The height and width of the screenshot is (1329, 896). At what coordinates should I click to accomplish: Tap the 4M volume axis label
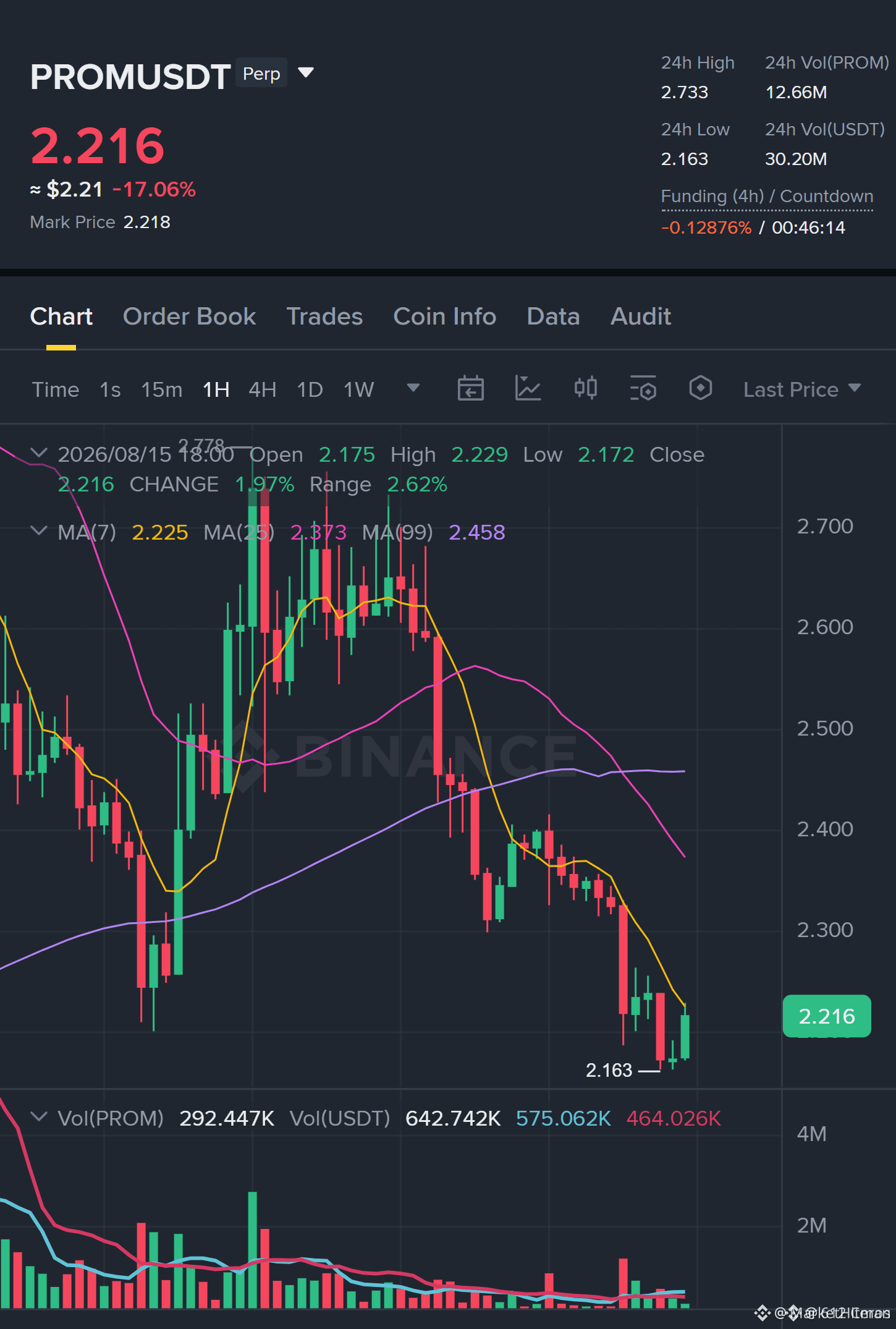[x=811, y=1134]
